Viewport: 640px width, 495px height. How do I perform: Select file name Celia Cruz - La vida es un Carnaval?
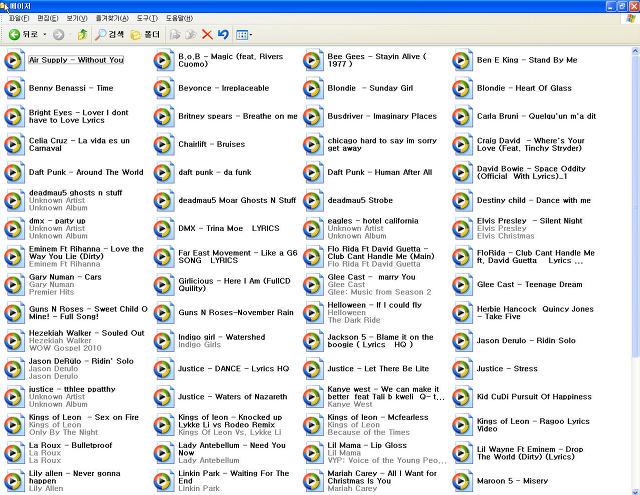(79, 144)
